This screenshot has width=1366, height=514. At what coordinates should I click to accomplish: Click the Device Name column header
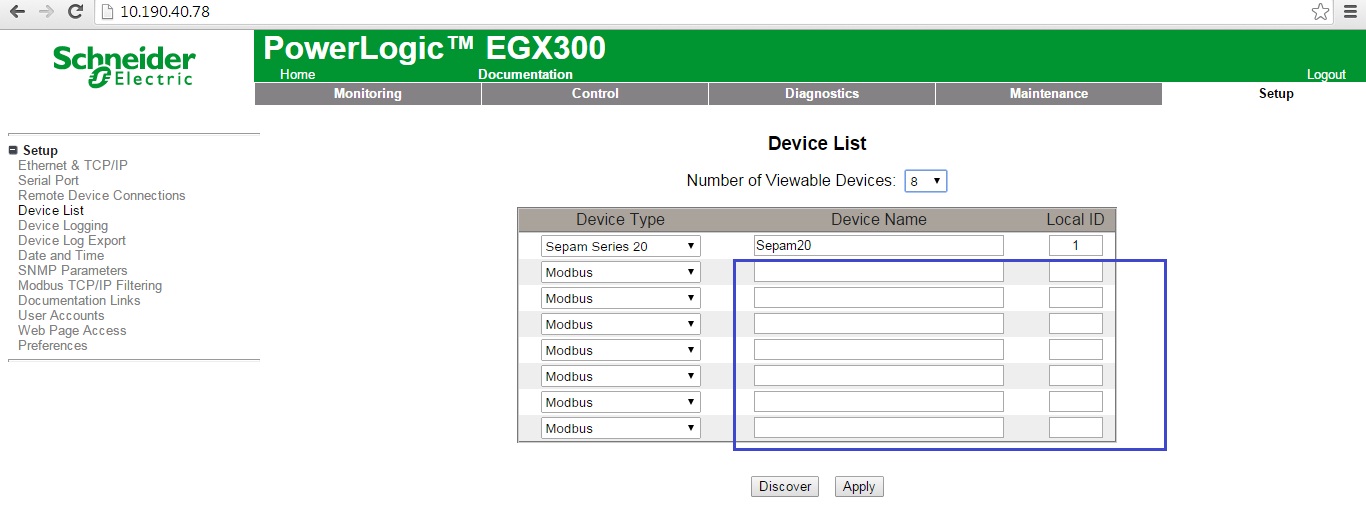(879, 220)
